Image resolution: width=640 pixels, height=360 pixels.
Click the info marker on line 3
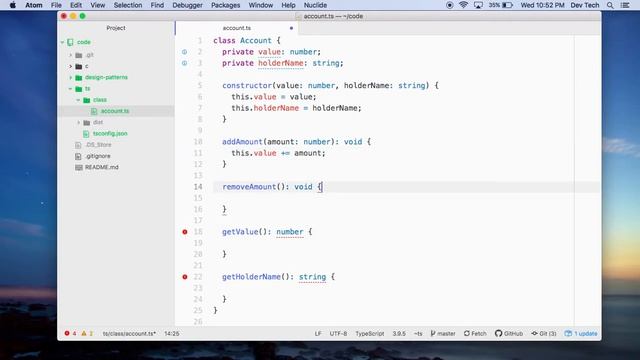point(184,63)
